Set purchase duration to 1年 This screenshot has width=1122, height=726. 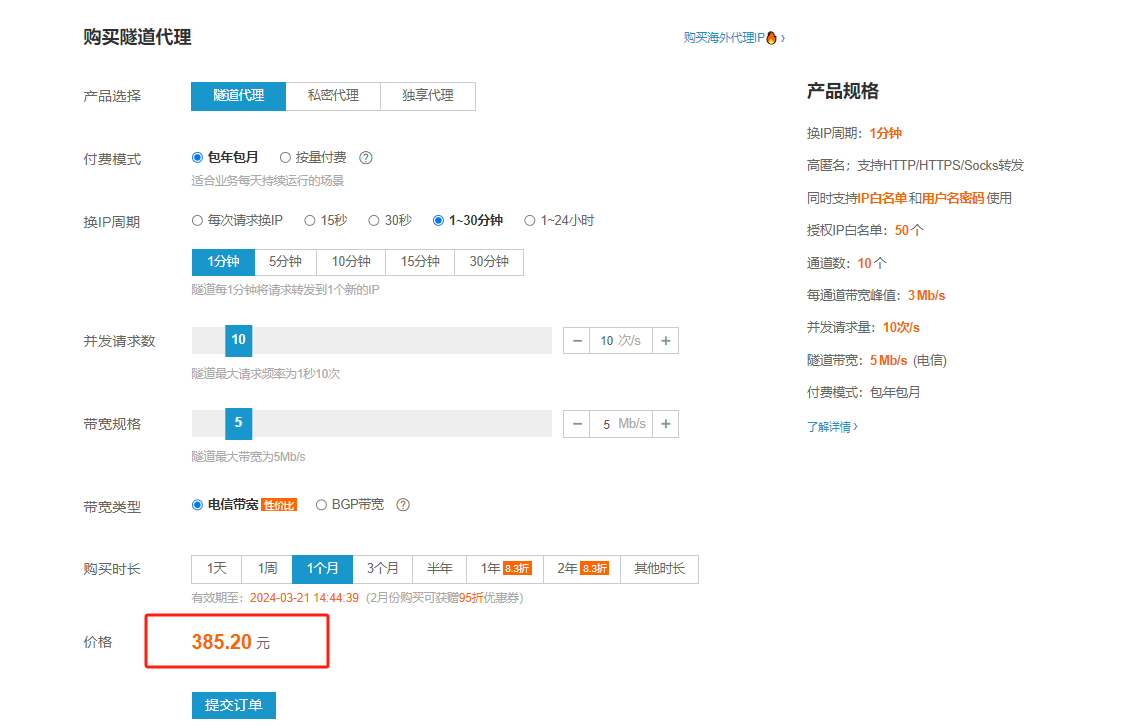tap(505, 569)
